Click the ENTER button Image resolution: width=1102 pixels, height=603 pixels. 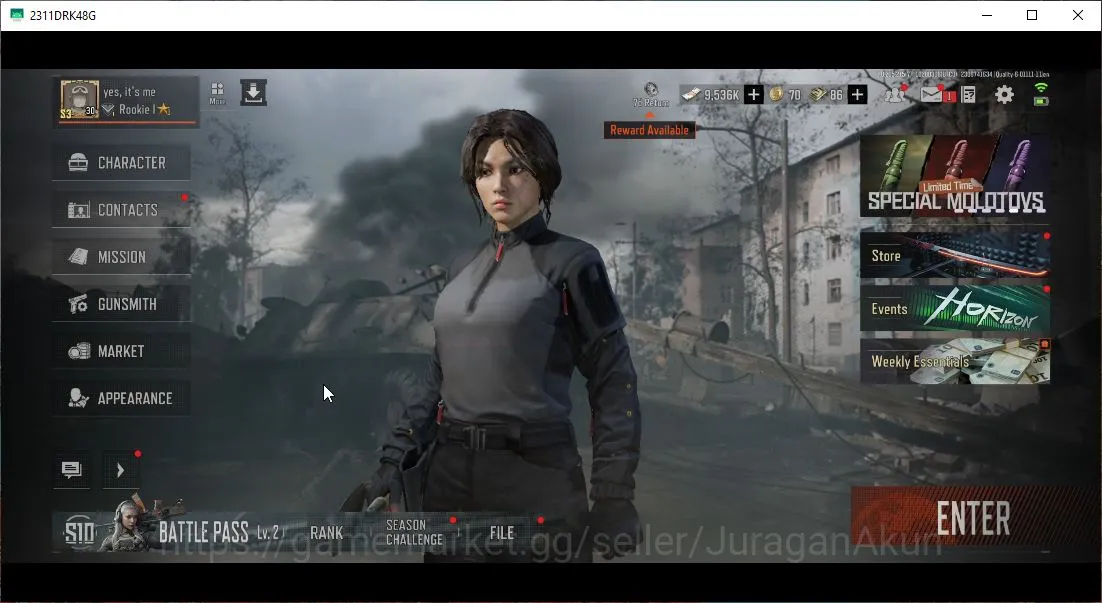tap(973, 518)
